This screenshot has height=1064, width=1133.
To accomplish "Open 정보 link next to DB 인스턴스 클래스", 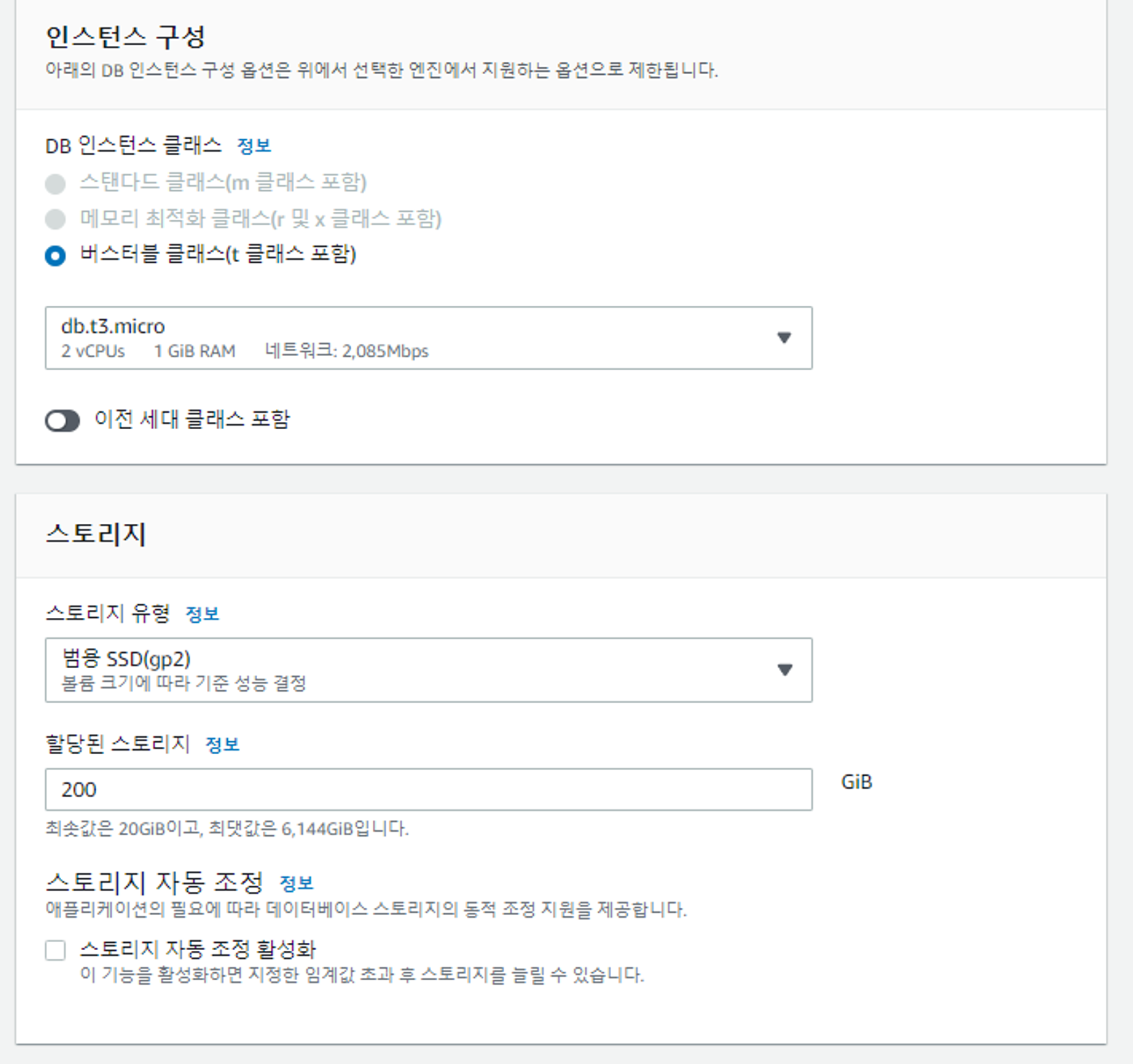I will 254,147.
